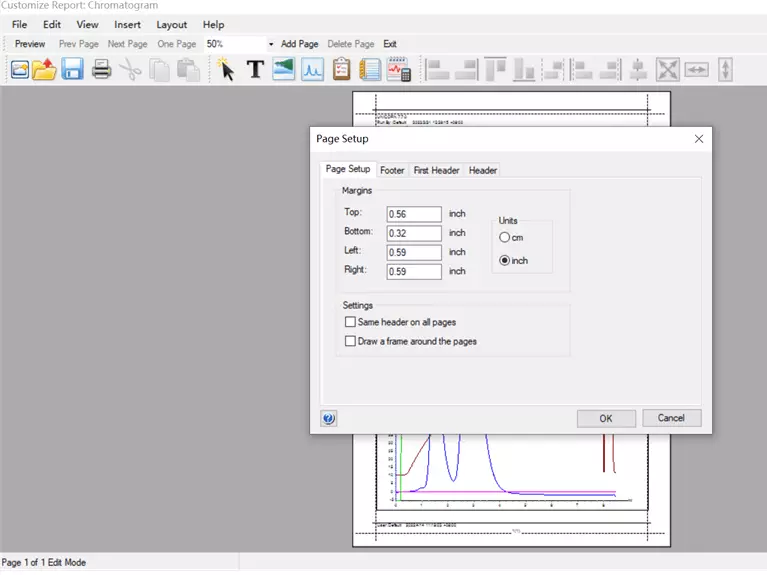Cancel the Page Setup dialog
The image size is (767, 575).
(671, 418)
